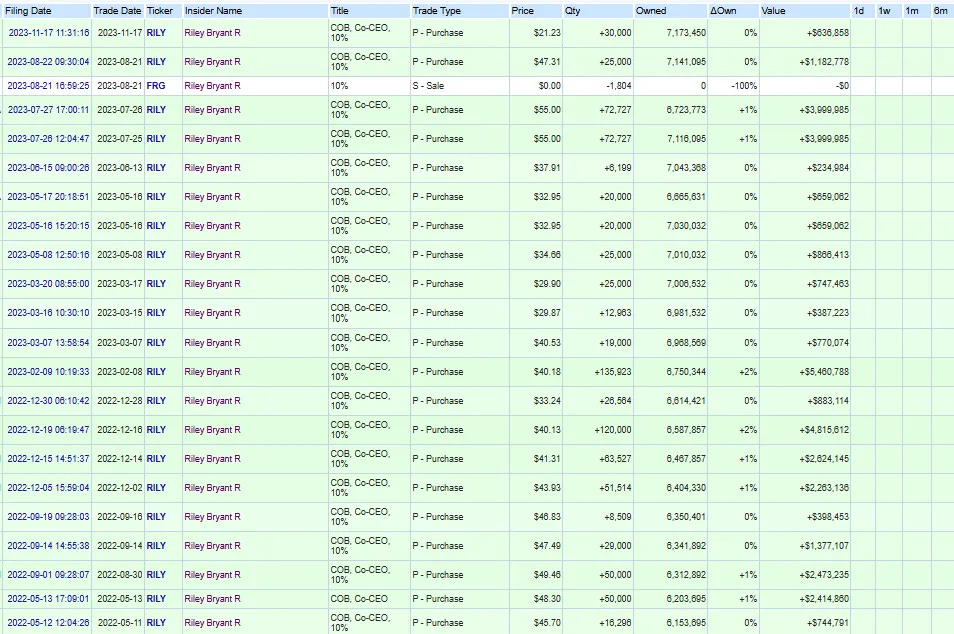
Task: Sort table by Filing Date column header
Action: click(x=28, y=11)
